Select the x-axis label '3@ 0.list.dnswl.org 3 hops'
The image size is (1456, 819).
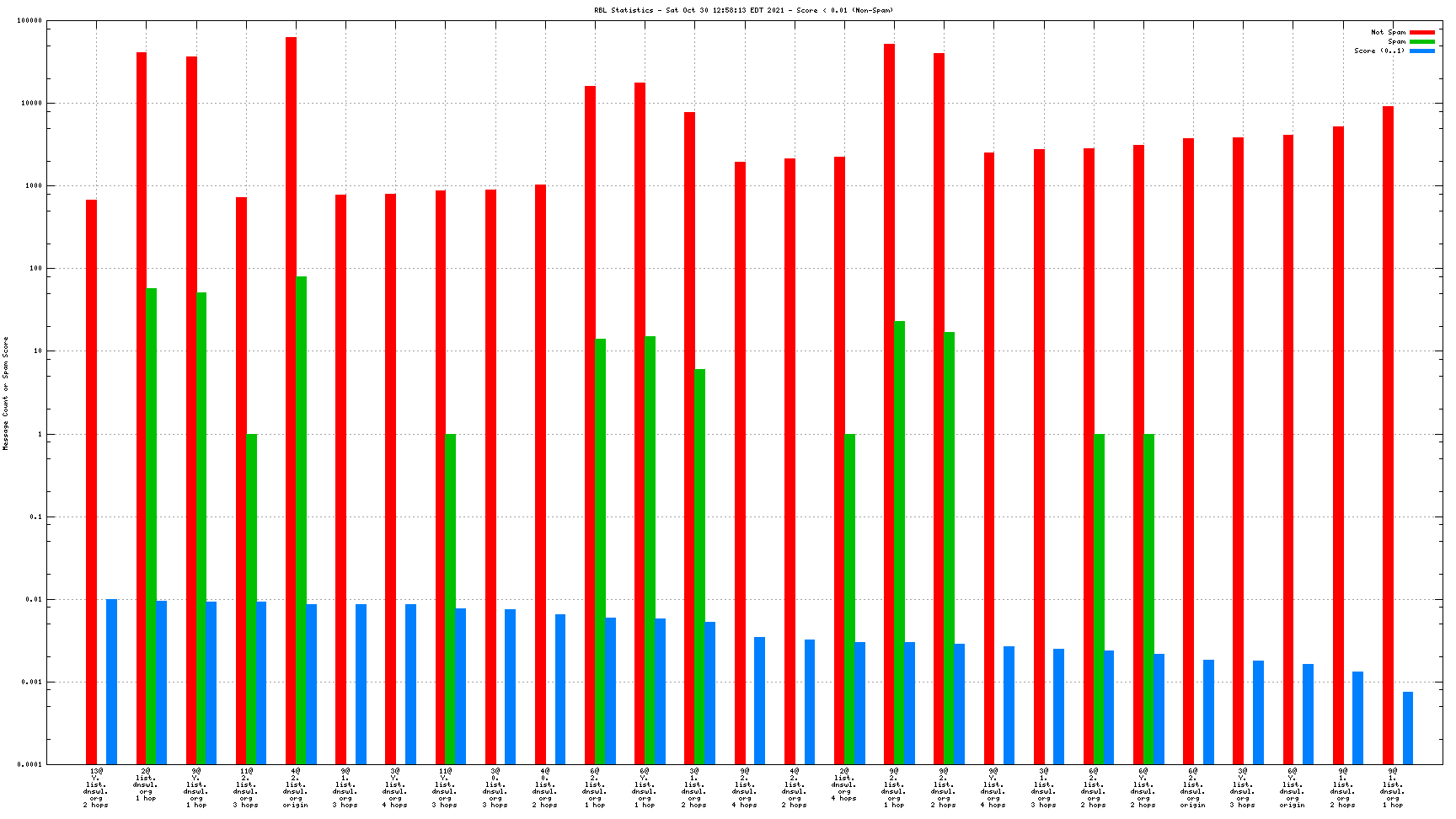coord(495,787)
